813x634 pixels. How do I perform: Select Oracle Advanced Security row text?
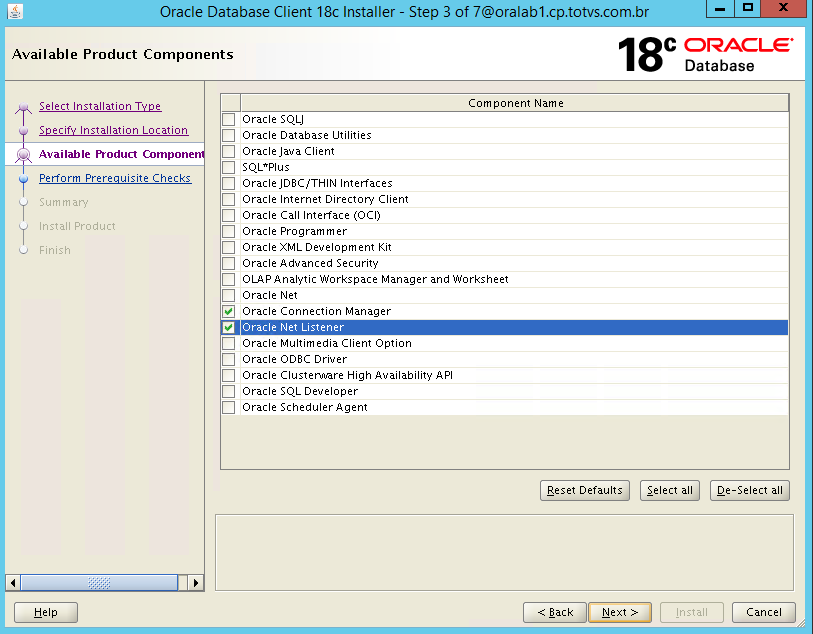click(x=310, y=263)
